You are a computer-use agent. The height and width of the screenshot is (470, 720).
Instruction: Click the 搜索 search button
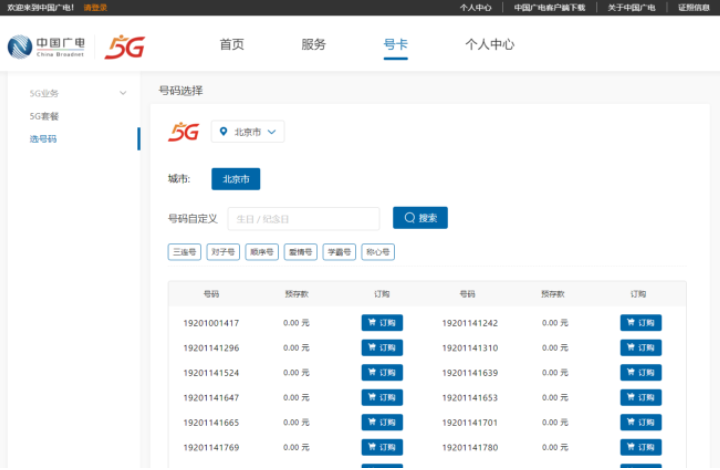[x=420, y=218]
